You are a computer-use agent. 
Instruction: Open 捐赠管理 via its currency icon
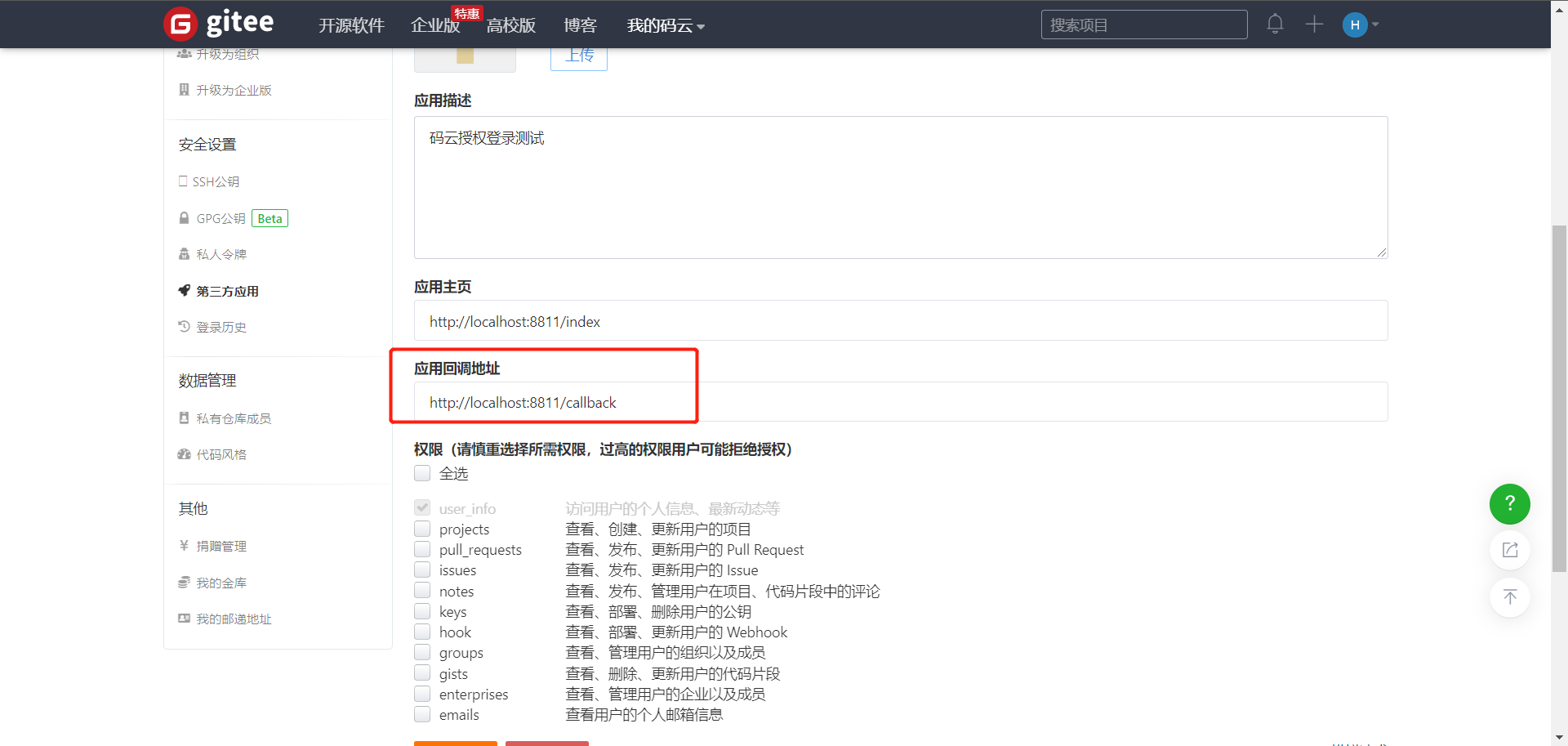click(x=184, y=545)
